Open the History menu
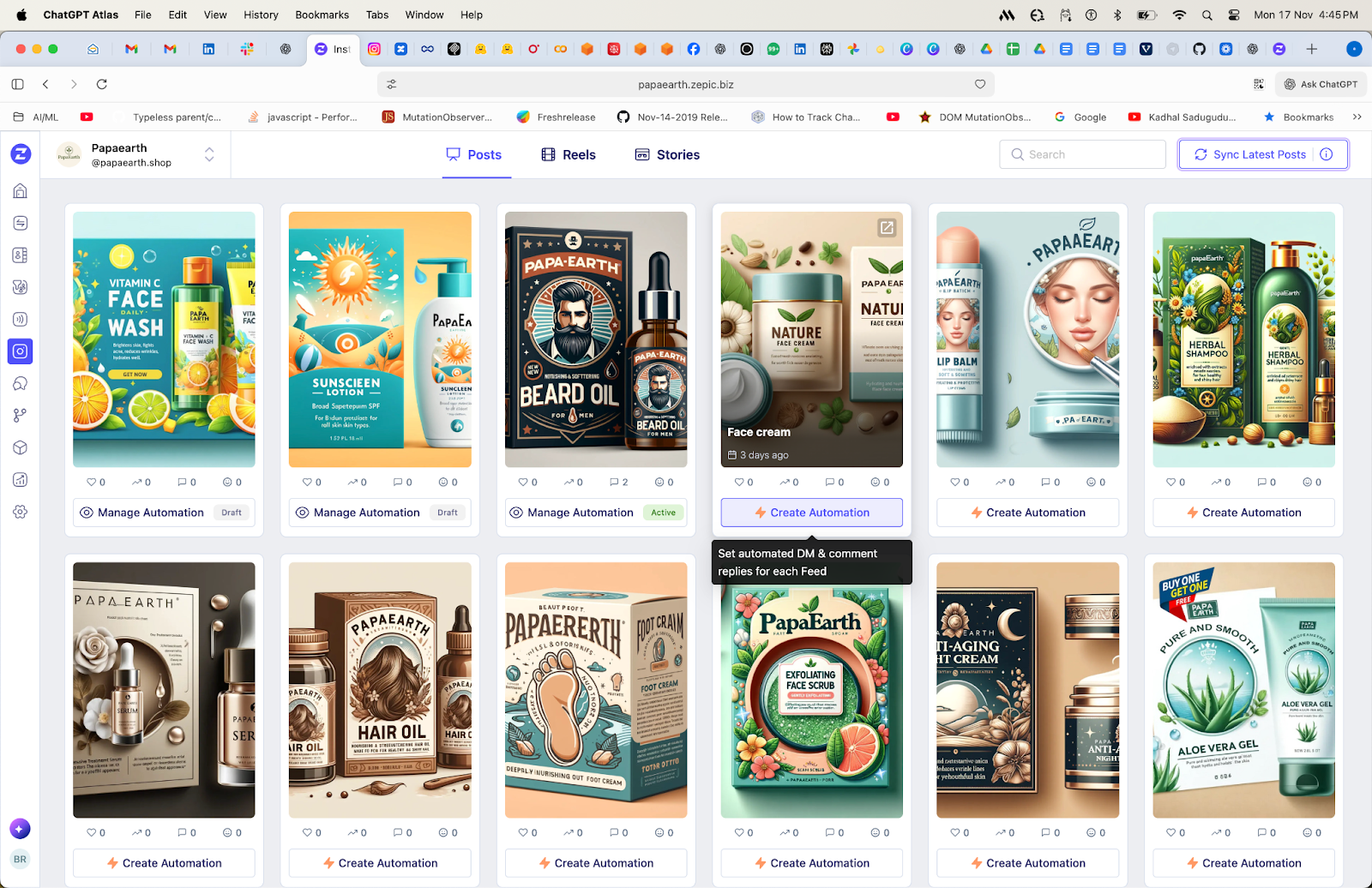1372x888 pixels. pos(261,15)
